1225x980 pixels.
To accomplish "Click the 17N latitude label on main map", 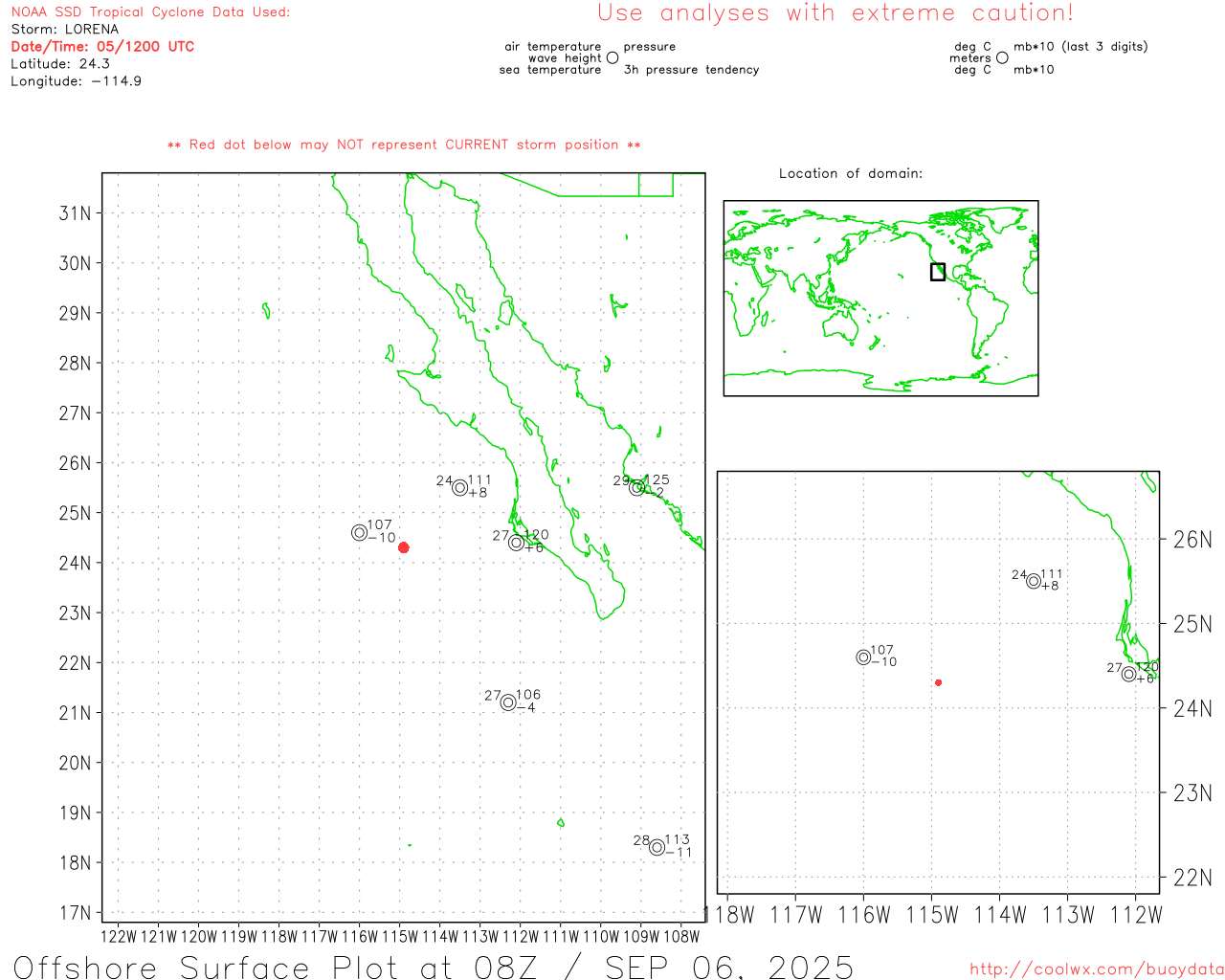I will [x=76, y=913].
